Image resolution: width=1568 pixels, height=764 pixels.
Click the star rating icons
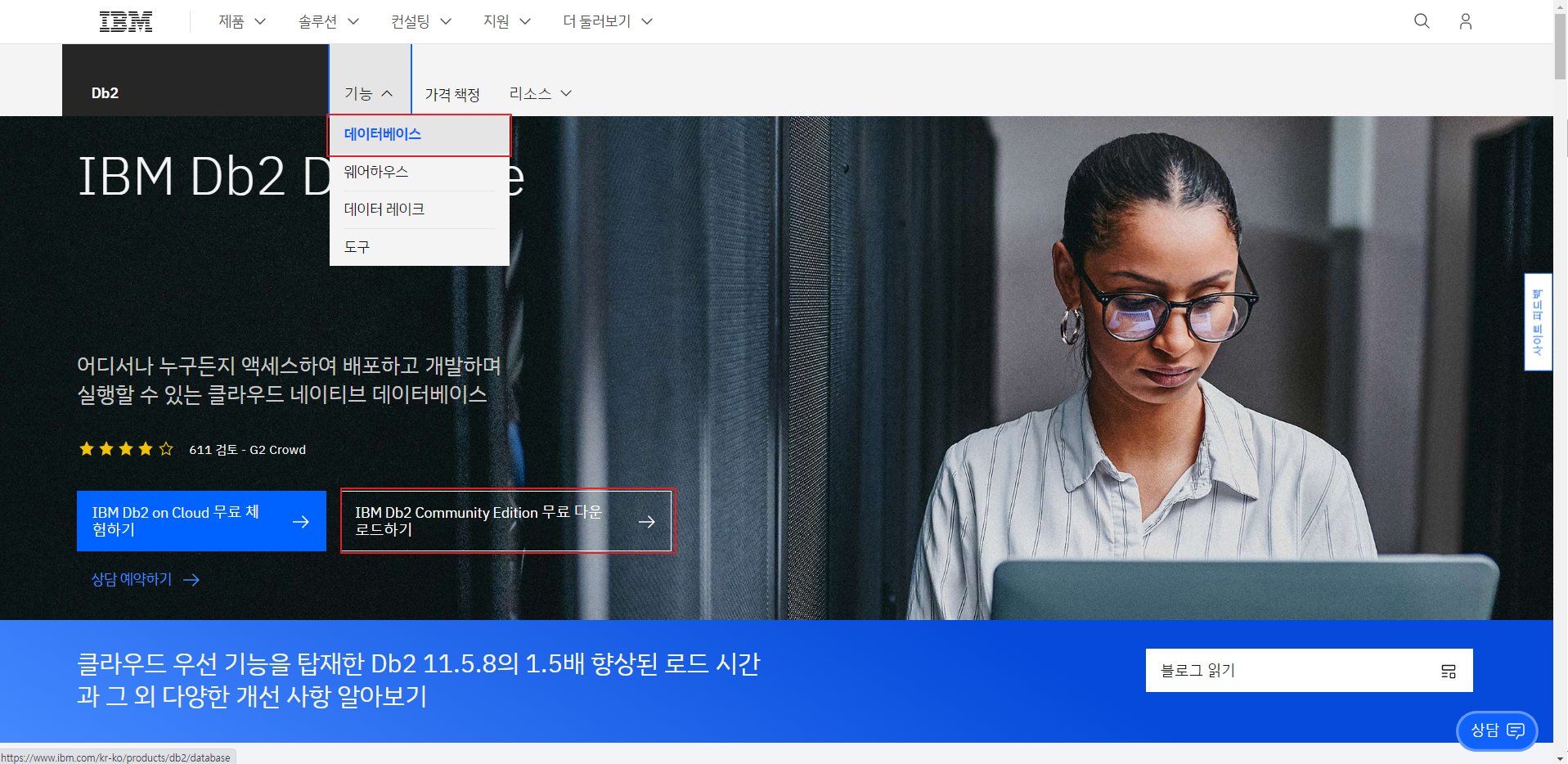tap(126, 449)
